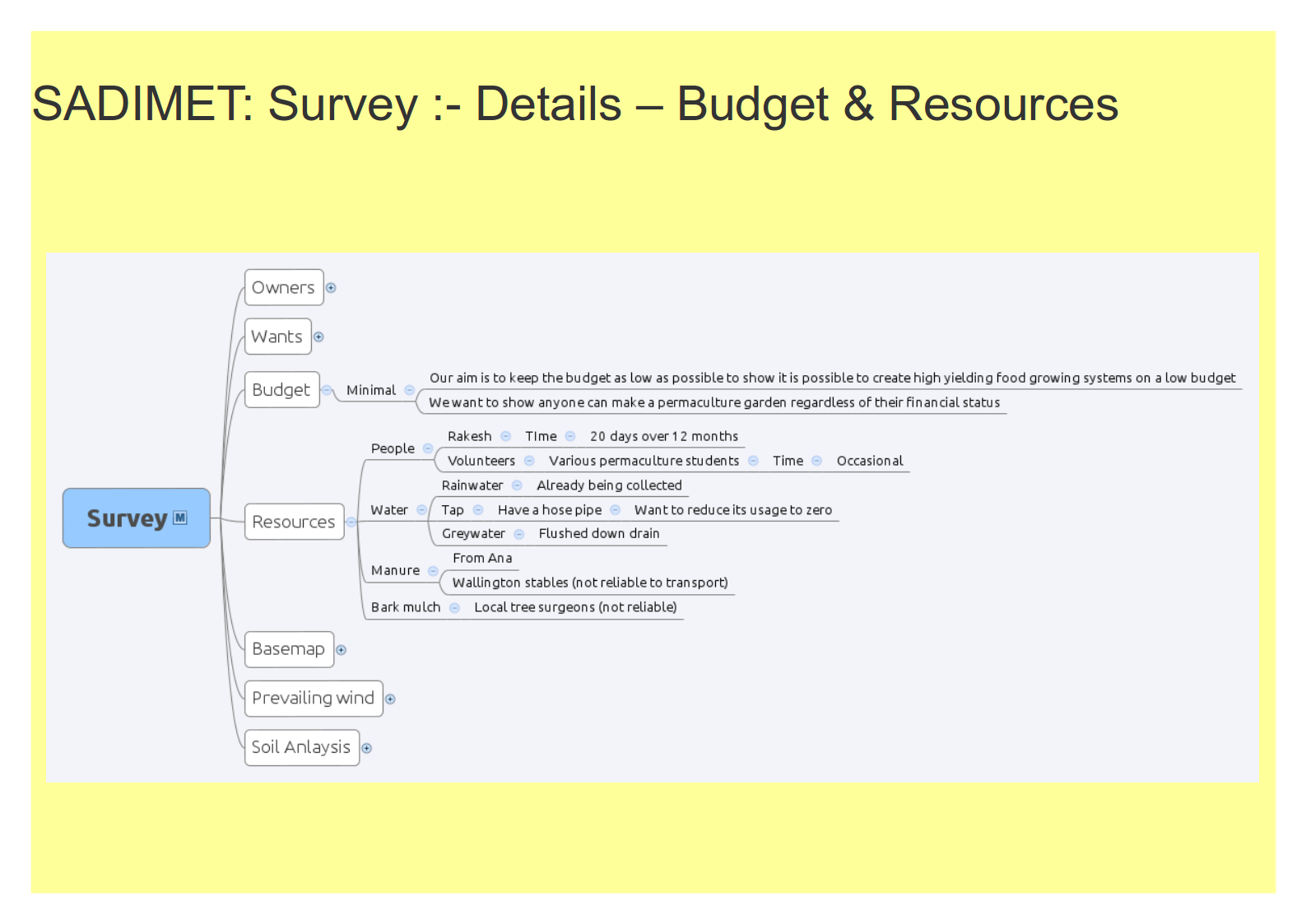This screenshot has width=1306, height=924.
Task: Collapse the Water subtopic toggle
Action: pyautogui.click(x=421, y=510)
